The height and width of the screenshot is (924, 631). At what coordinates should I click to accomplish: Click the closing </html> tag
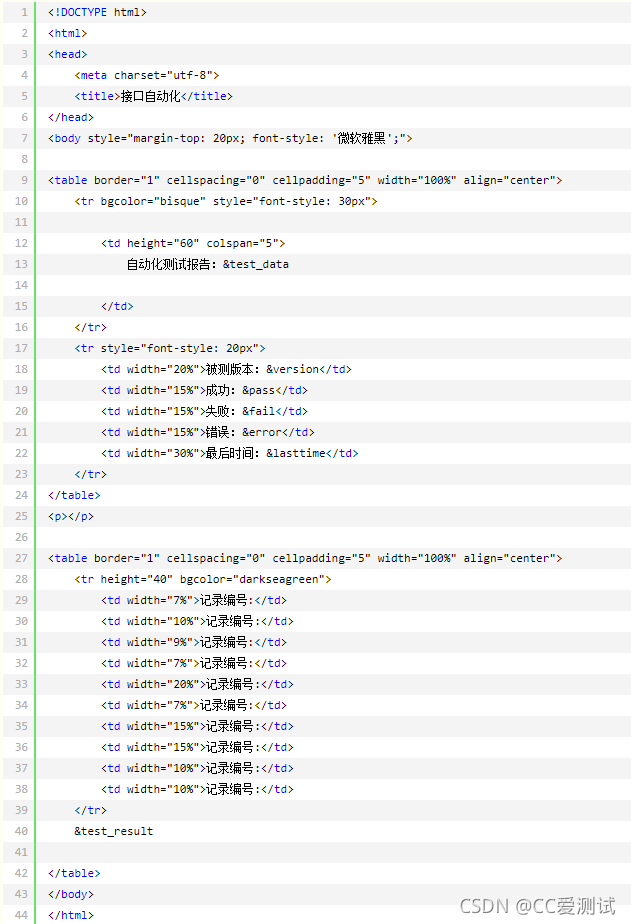point(71,915)
